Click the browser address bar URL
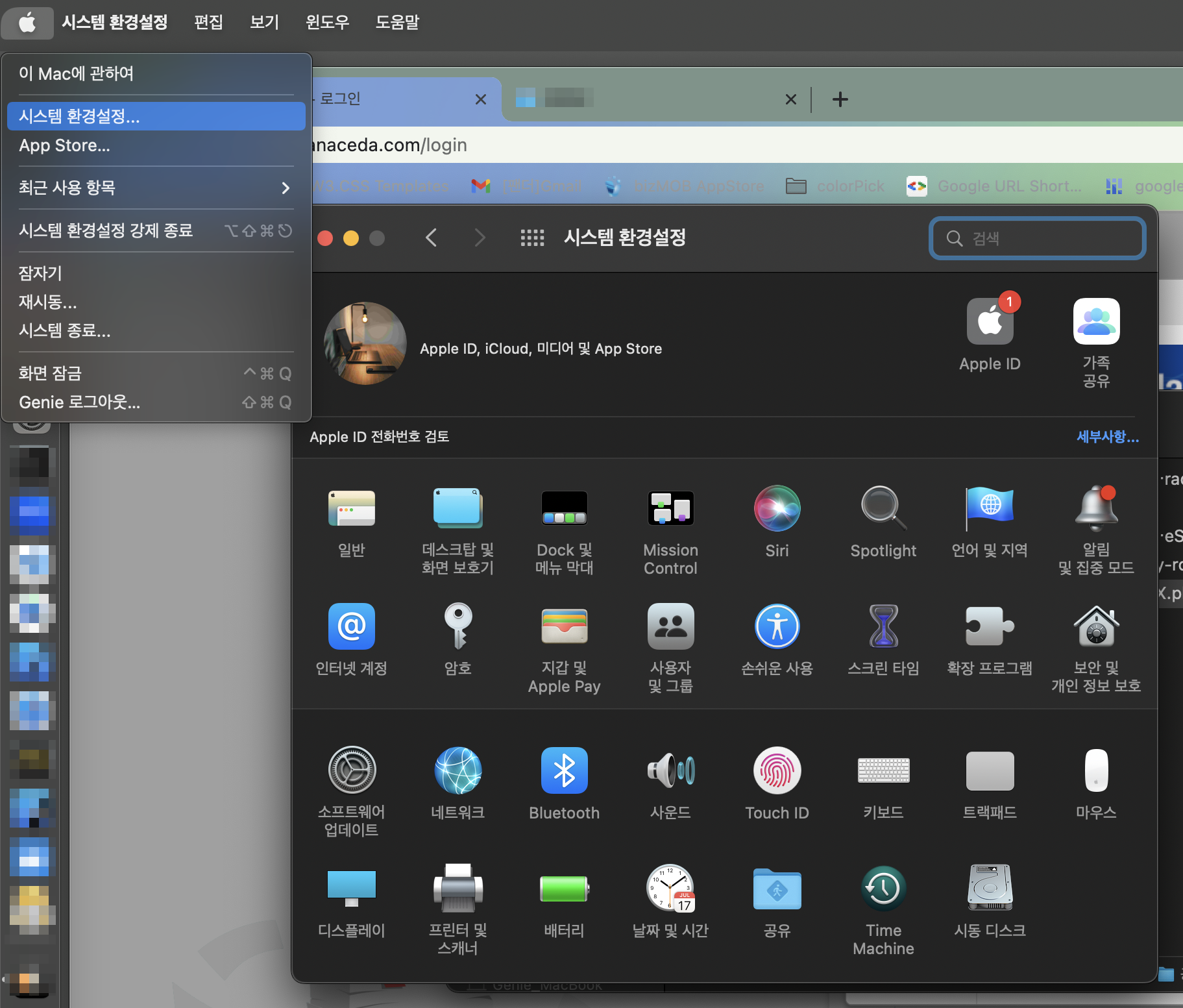The image size is (1183, 1008). click(391, 145)
